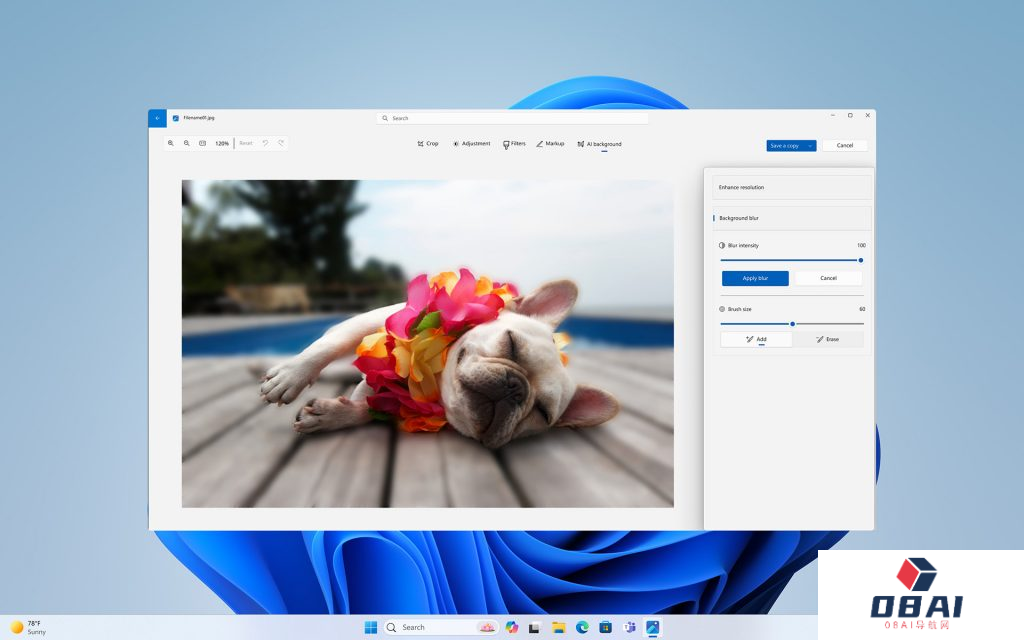This screenshot has height=640, width=1024.
Task: Click the Search field in title bar
Action: pos(512,118)
